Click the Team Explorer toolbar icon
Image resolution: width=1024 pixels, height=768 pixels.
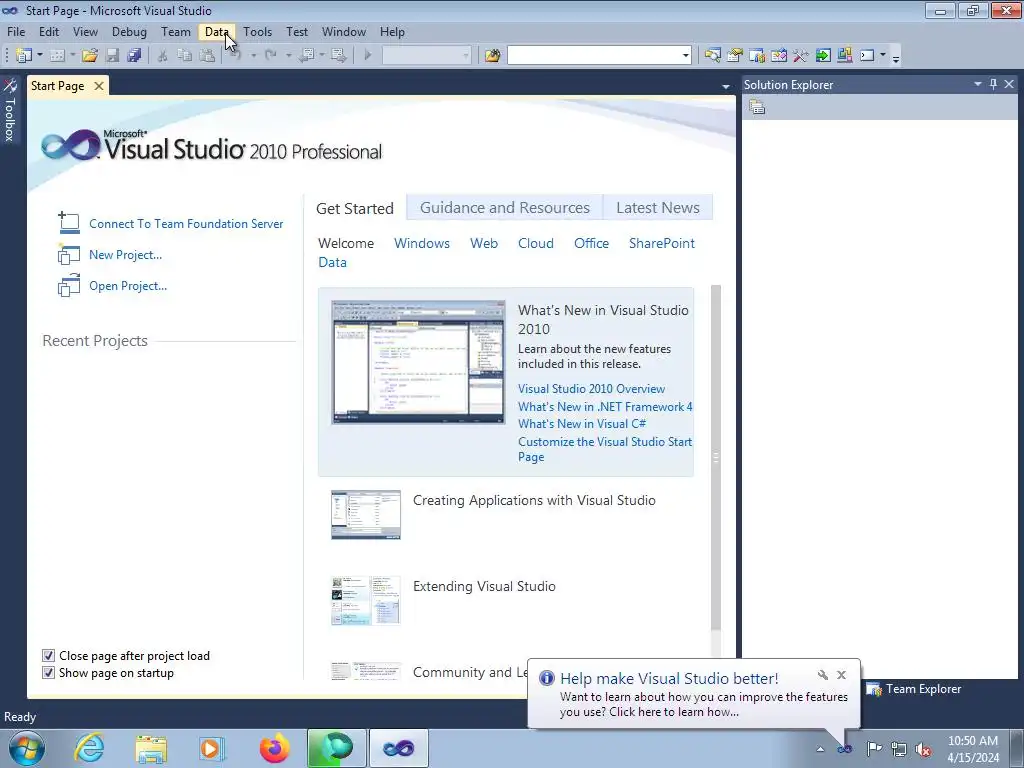click(757, 56)
